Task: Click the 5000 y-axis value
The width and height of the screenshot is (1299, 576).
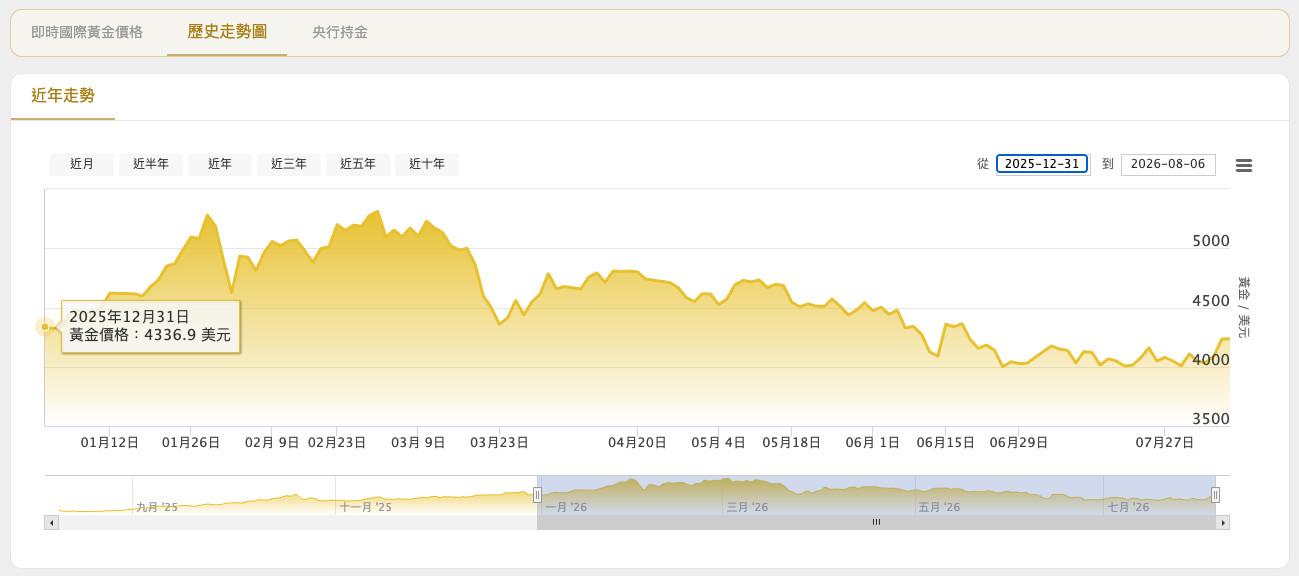Action: pyautogui.click(x=1211, y=241)
